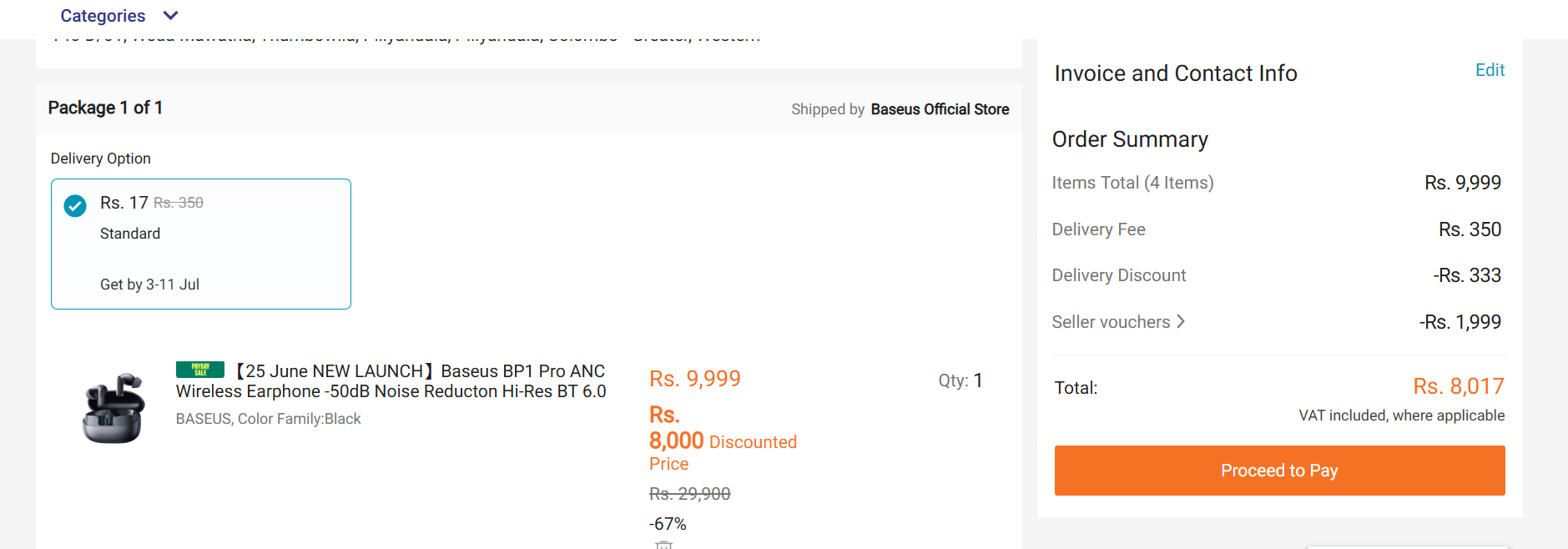Click the Rs. 8,017 total amount
This screenshot has width=1568, height=549.
[1458, 386]
